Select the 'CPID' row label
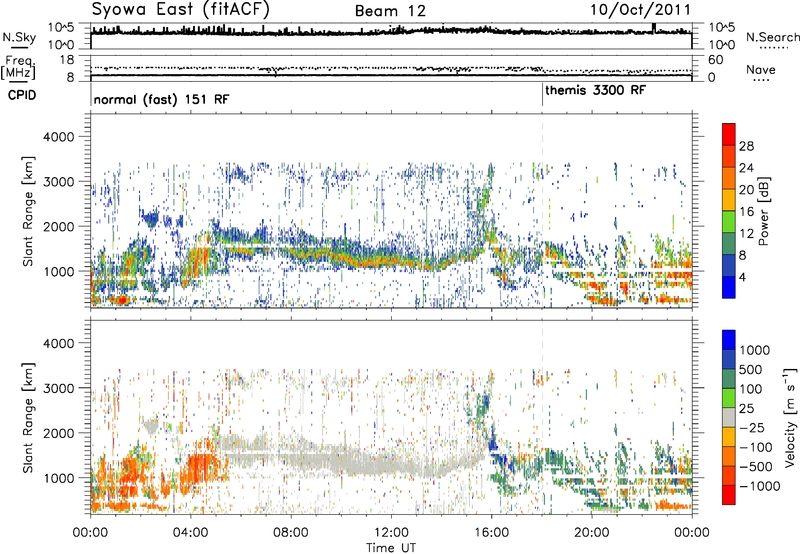 pyautogui.click(x=22, y=95)
